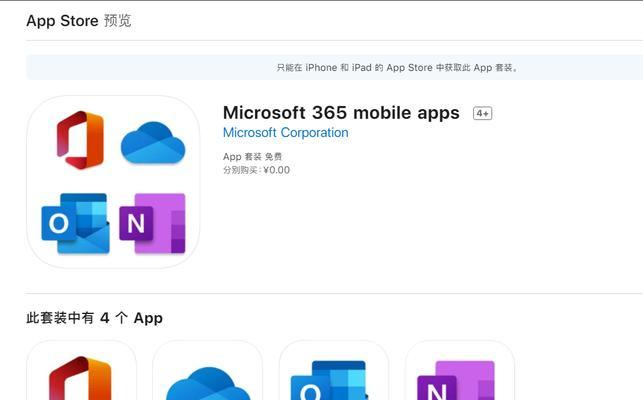Image resolution: width=643 pixels, height=400 pixels.
Task: Click the Microsoft 365 mobile apps title
Action: [x=341, y=113]
